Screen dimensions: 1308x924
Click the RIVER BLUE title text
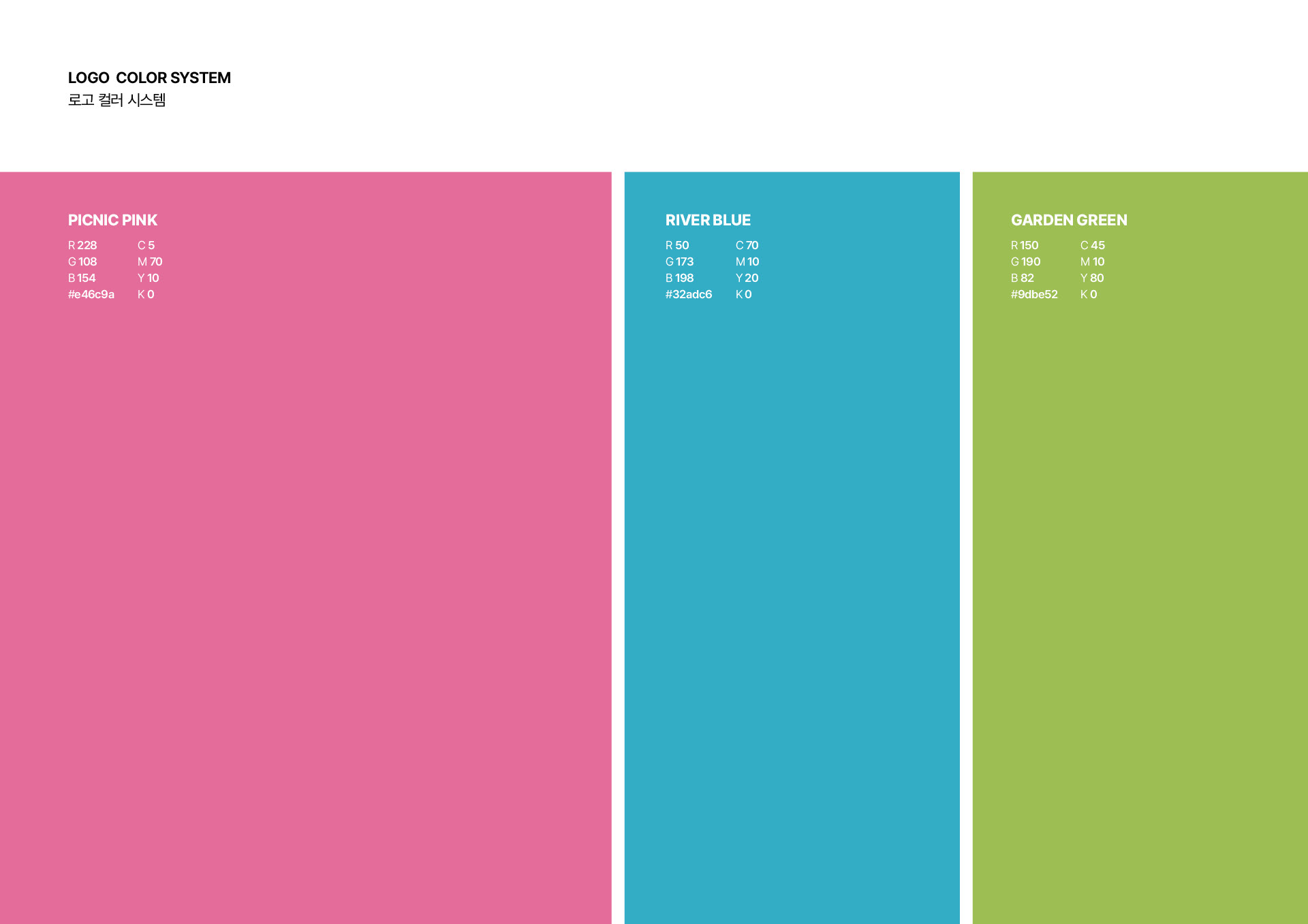[x=708, y=220]
